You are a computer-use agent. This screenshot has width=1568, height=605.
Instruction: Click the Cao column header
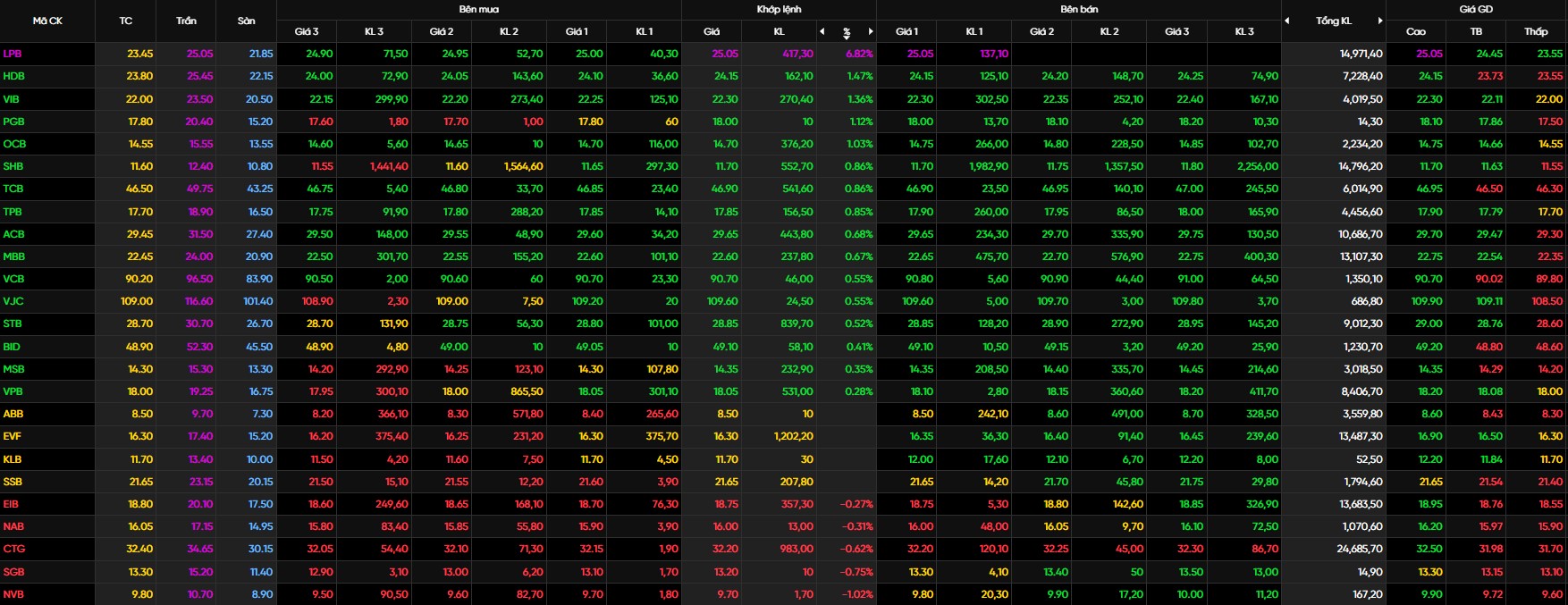(x=1416, y=31)
